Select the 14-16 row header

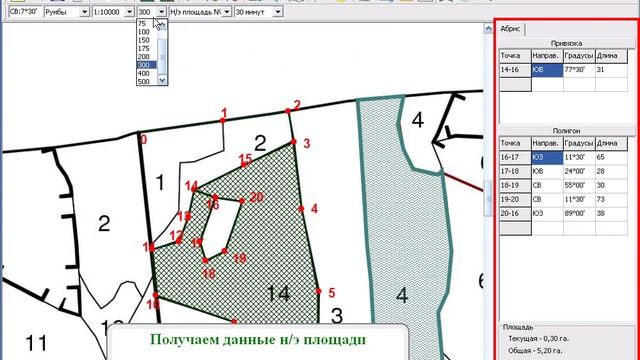click(516, 70)
